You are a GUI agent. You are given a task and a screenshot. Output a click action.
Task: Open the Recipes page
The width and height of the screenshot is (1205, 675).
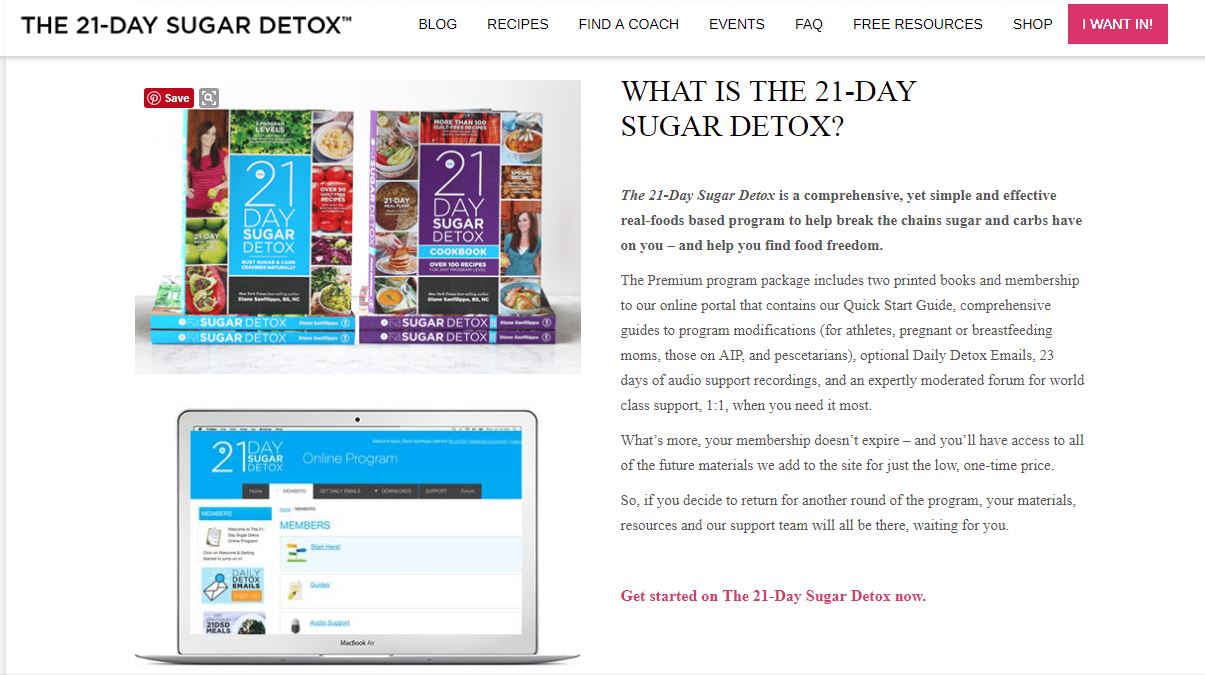pyautogui.click(x=518, y=24)
